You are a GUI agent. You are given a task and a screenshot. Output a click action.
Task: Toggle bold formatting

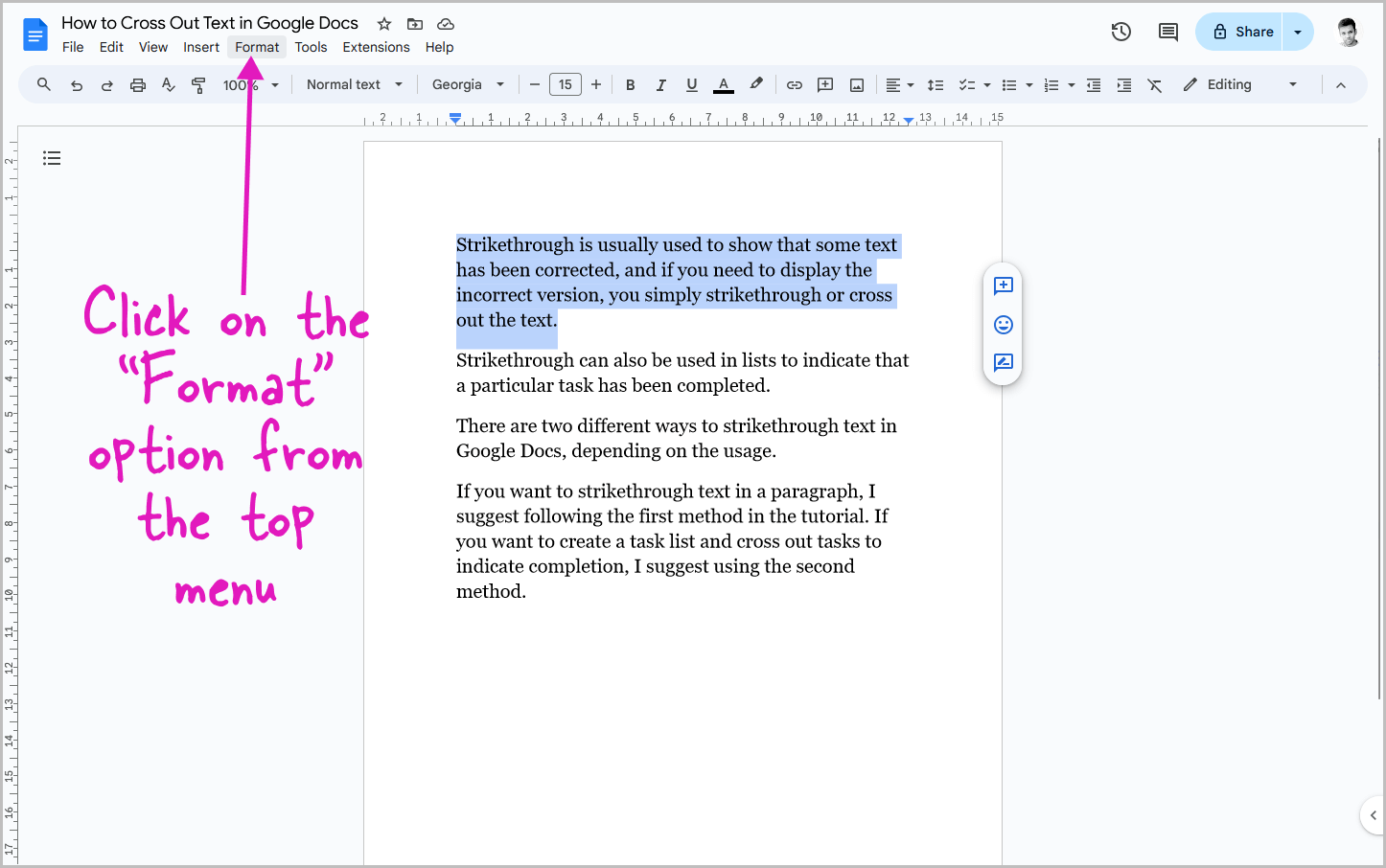[x=631, y=84]
